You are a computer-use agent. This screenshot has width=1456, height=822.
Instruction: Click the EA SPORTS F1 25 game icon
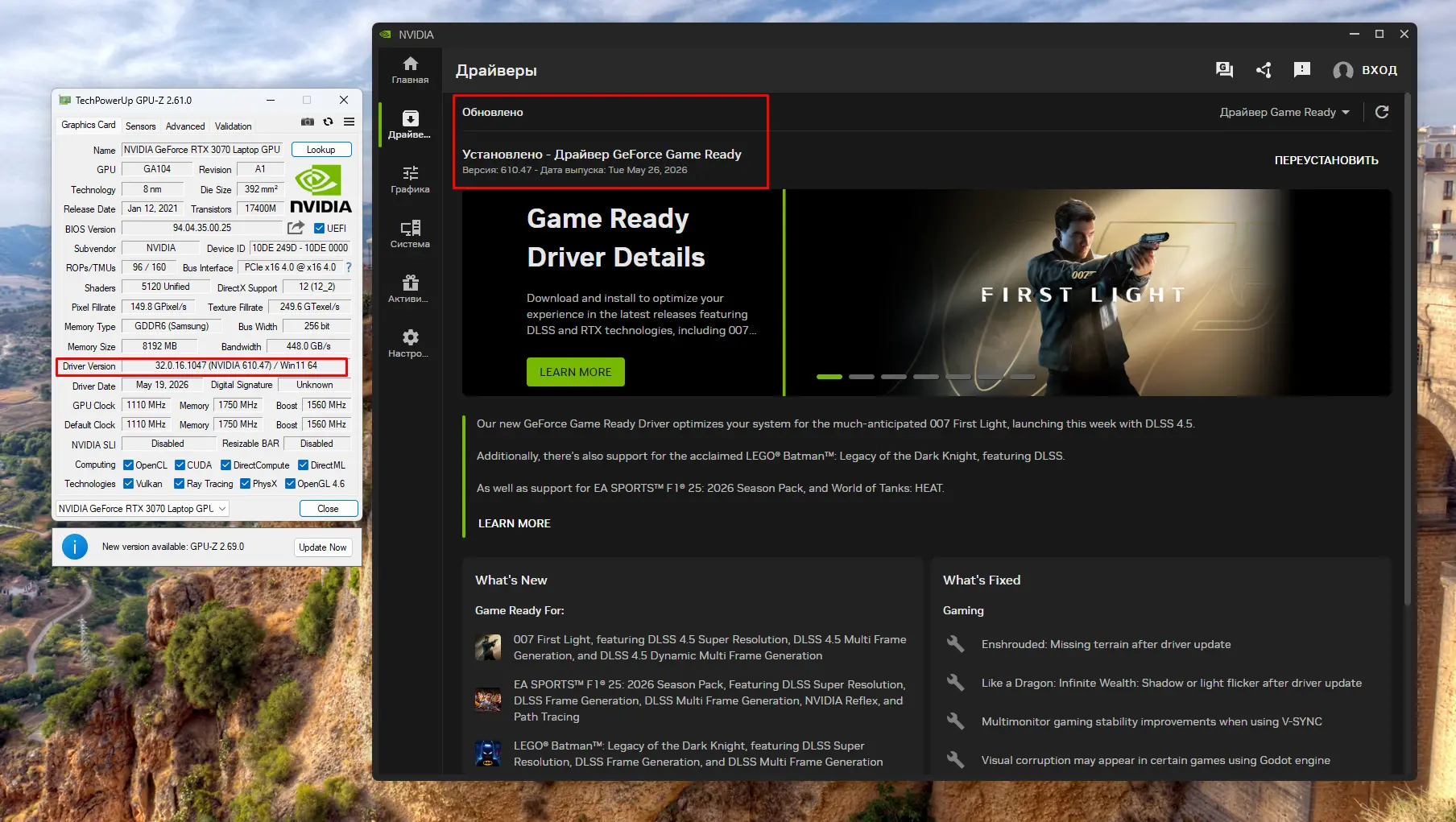coord(488,700)
